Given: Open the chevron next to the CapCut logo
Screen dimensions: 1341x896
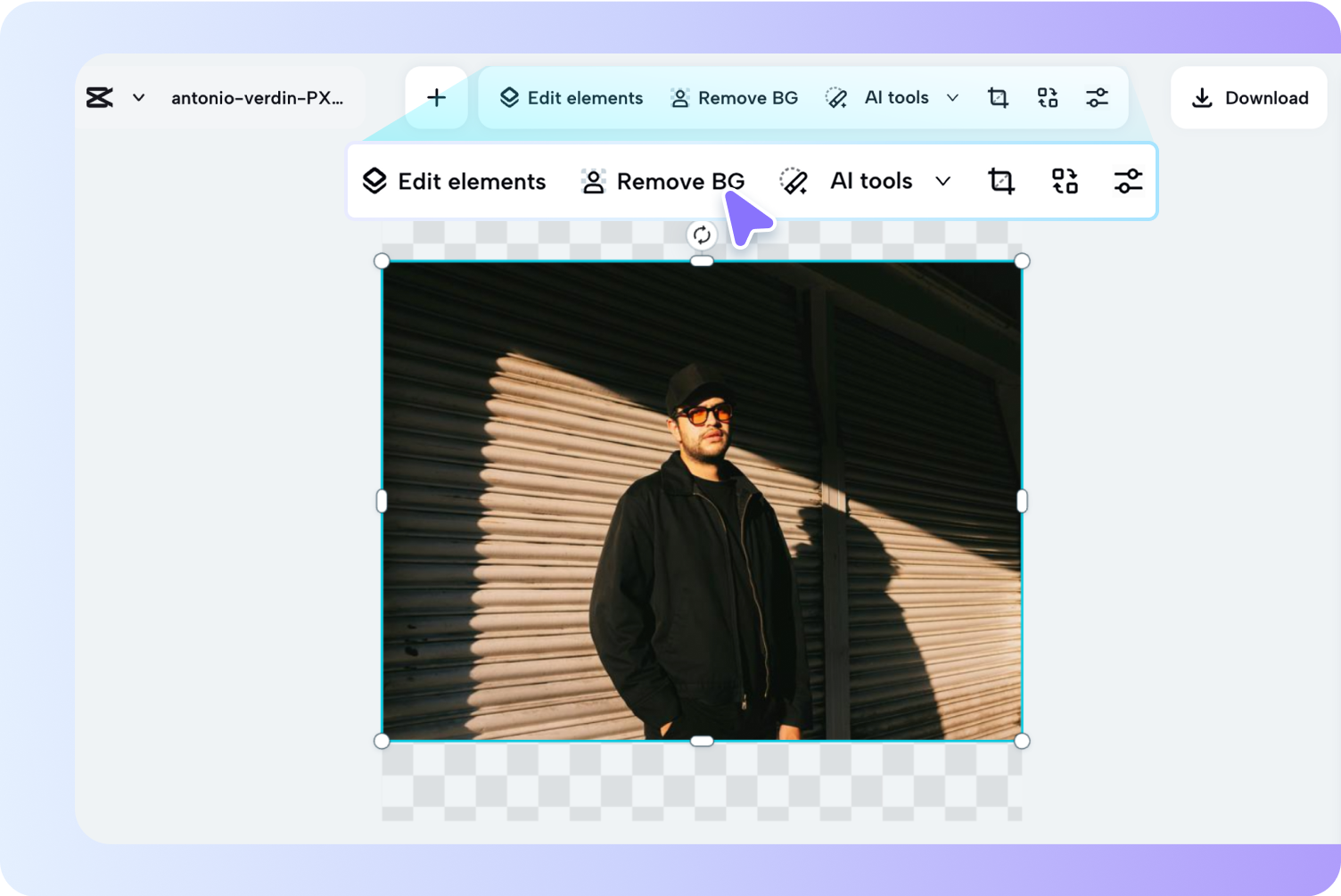Looking at the screenshot, I should click(138, 98).
